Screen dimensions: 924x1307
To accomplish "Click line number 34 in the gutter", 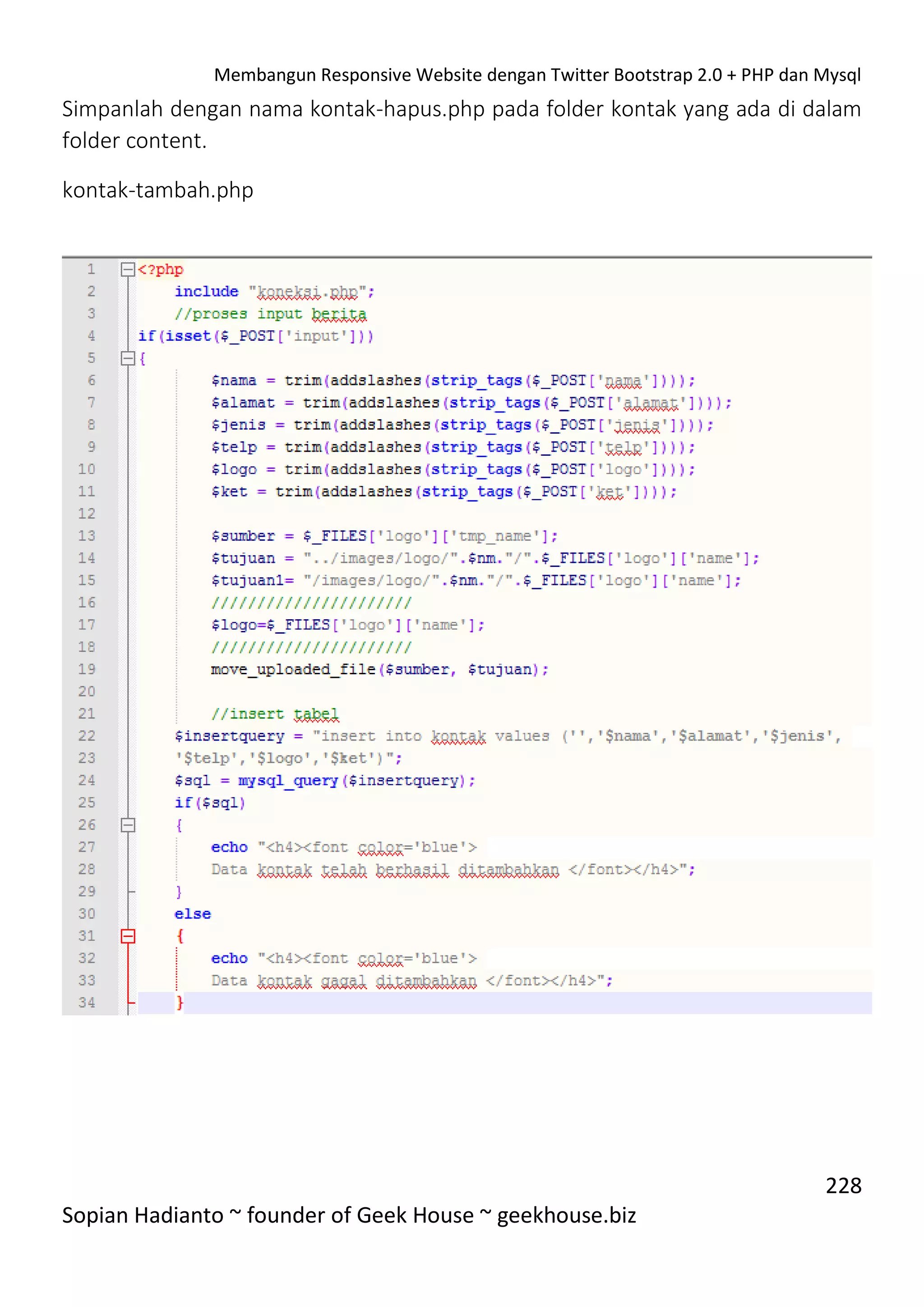I will click(87, 1002).
